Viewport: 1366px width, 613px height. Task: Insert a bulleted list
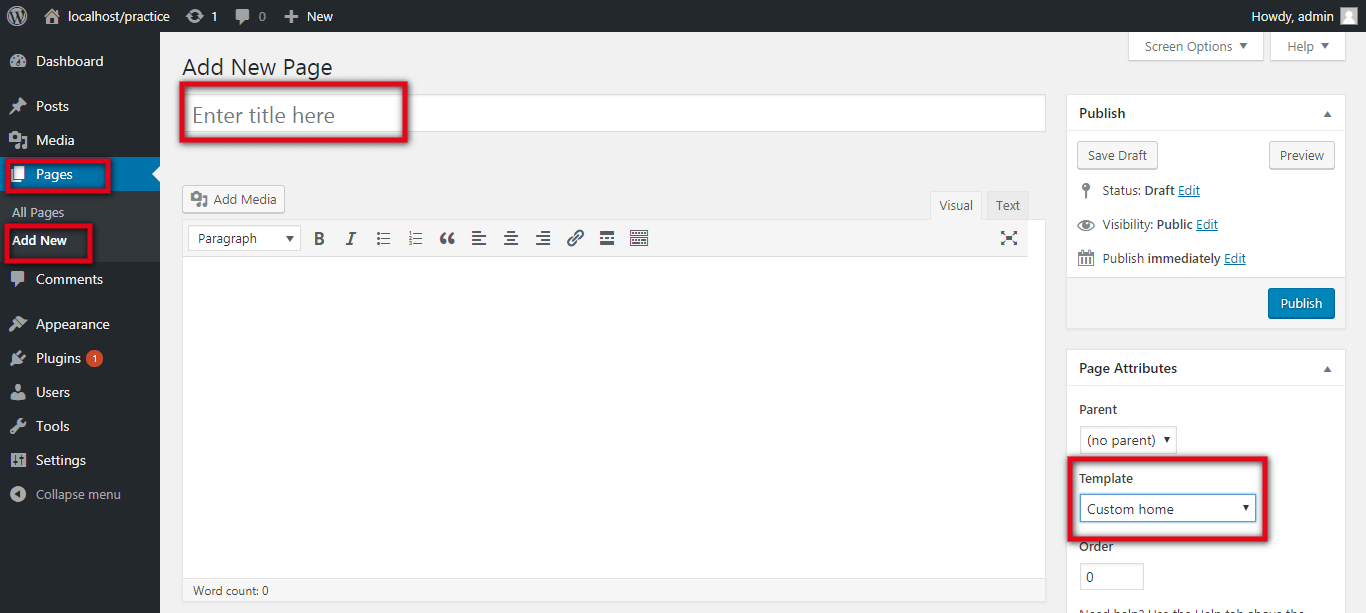[383, 239]
